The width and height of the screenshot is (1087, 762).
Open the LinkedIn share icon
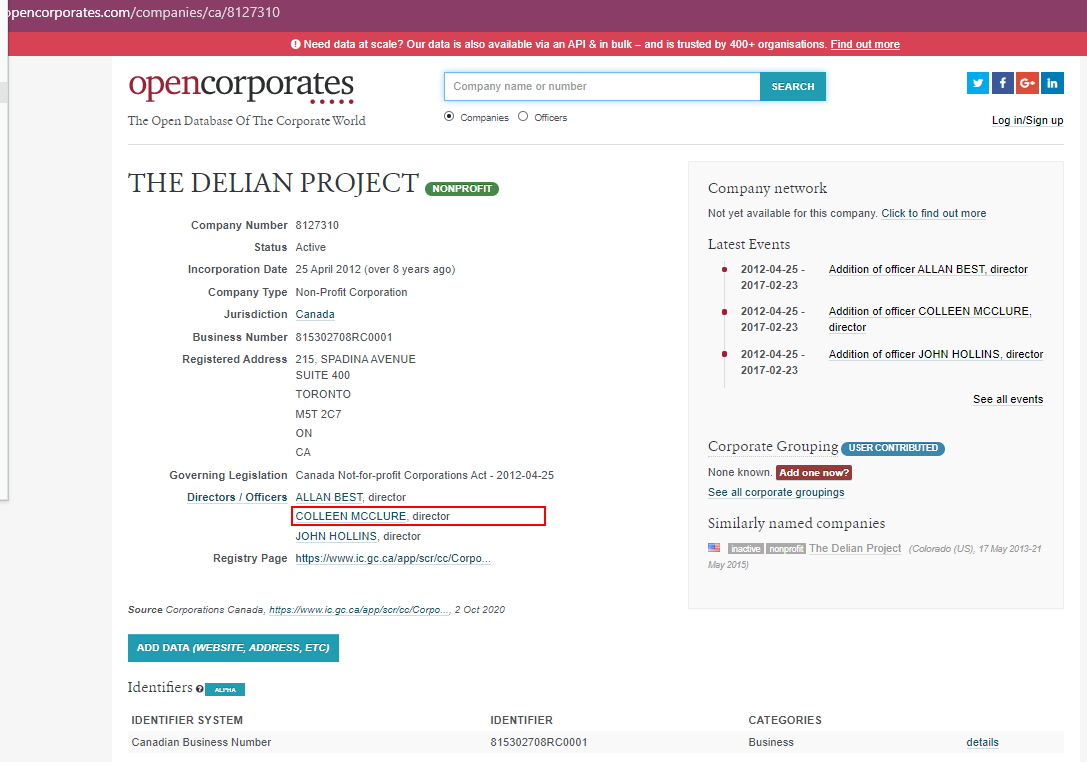(1052, 83)
